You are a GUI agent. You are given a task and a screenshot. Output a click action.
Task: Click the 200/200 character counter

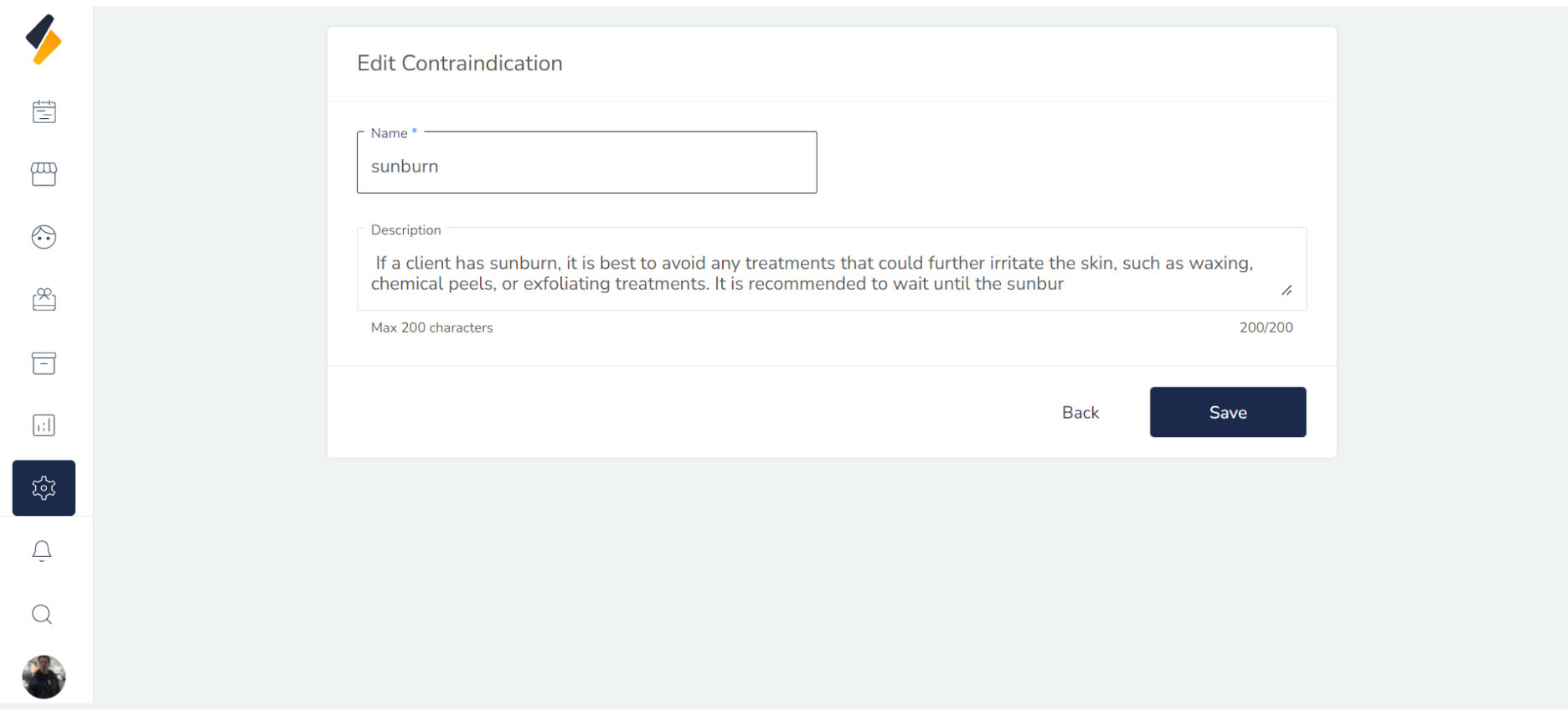tap(1266, 327)
